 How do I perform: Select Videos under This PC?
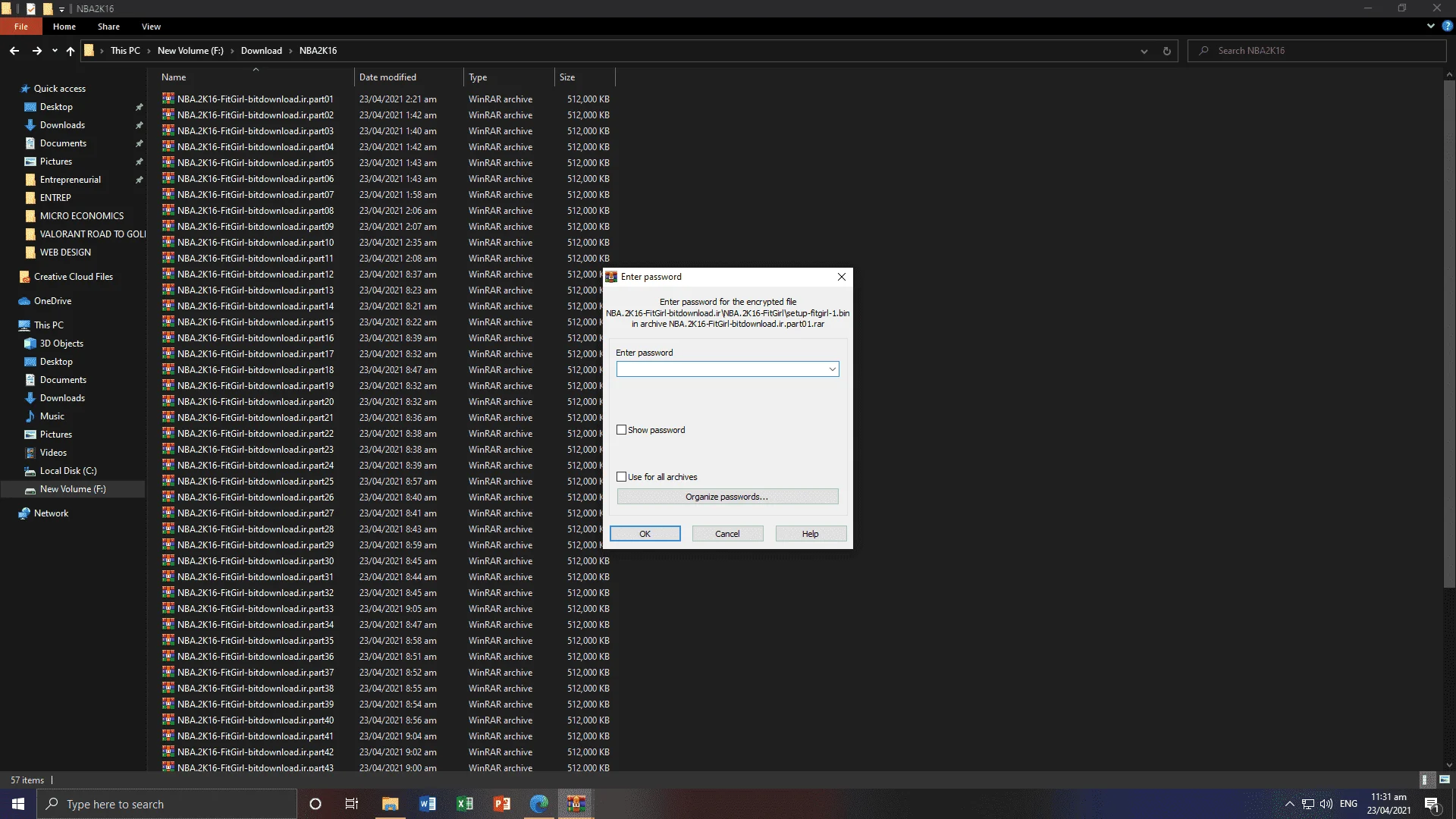pos(53,453)
